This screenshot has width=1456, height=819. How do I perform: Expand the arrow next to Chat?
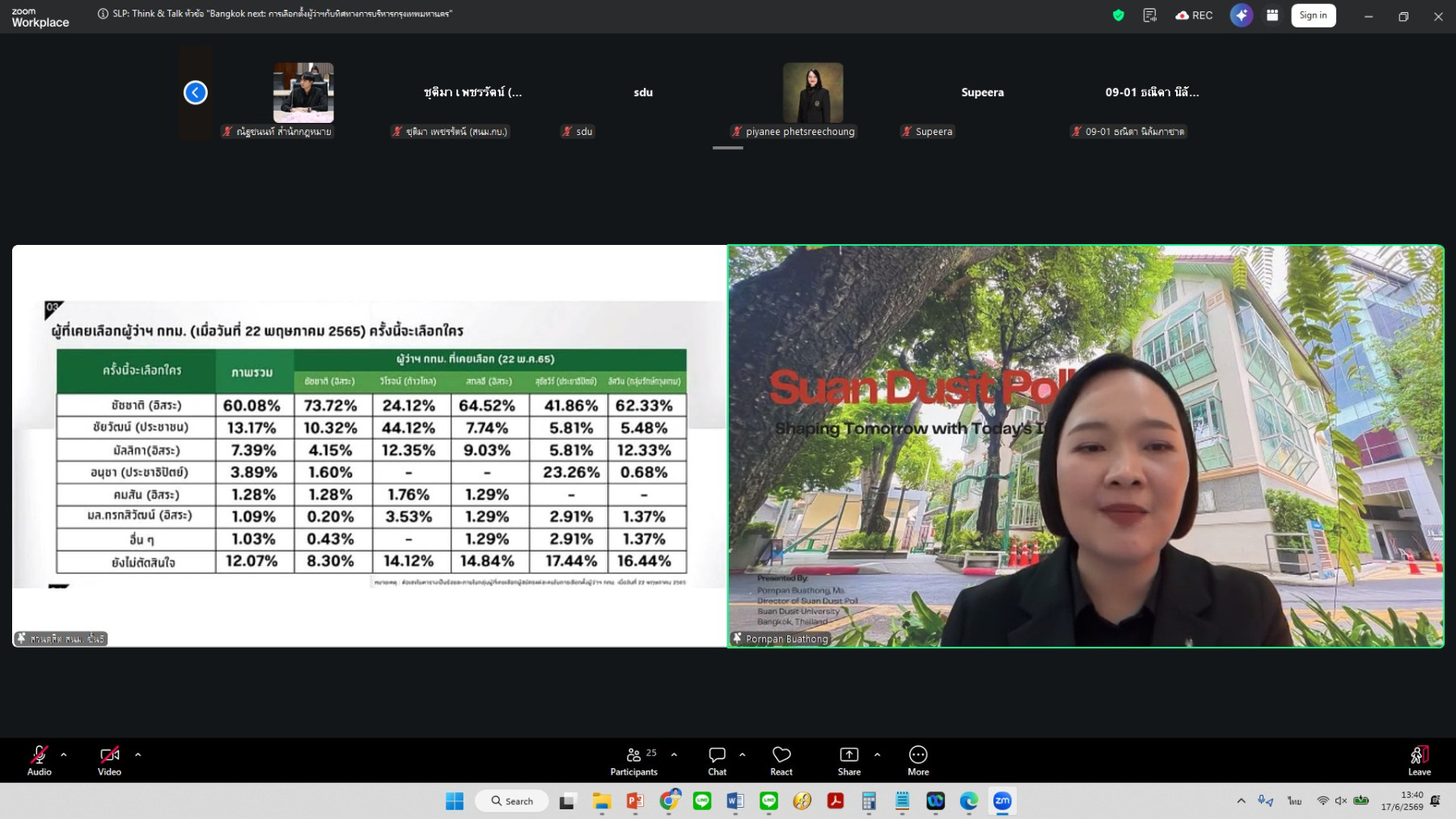[743, 754]
